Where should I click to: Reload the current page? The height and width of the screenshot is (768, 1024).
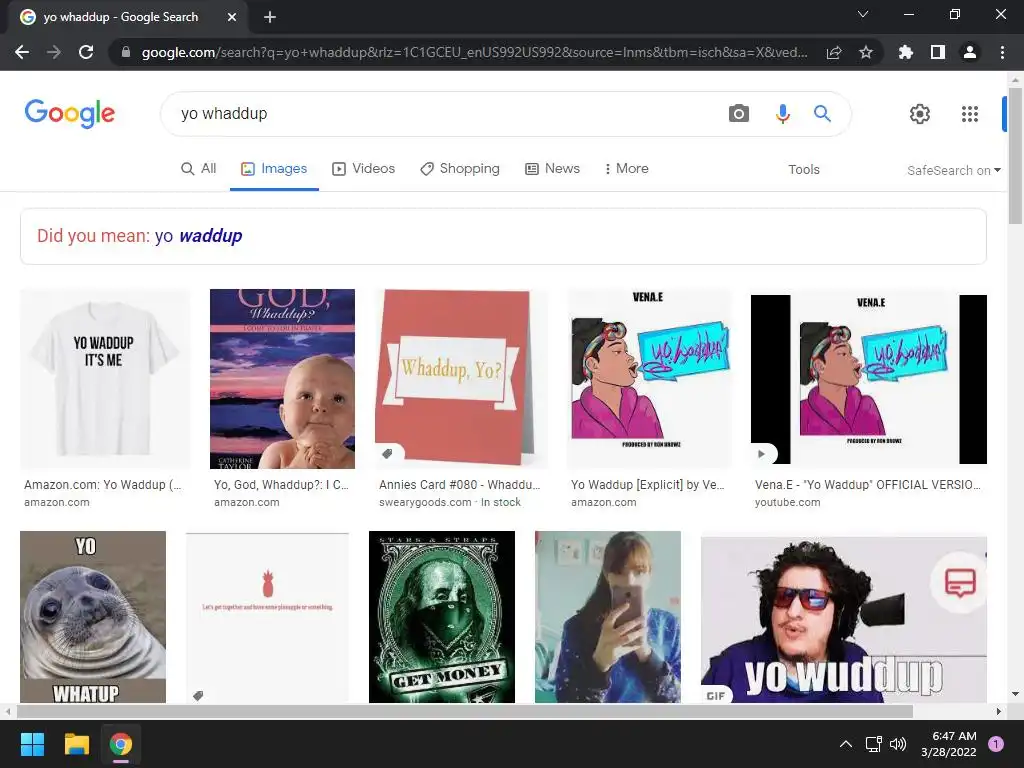coord(86,52)
